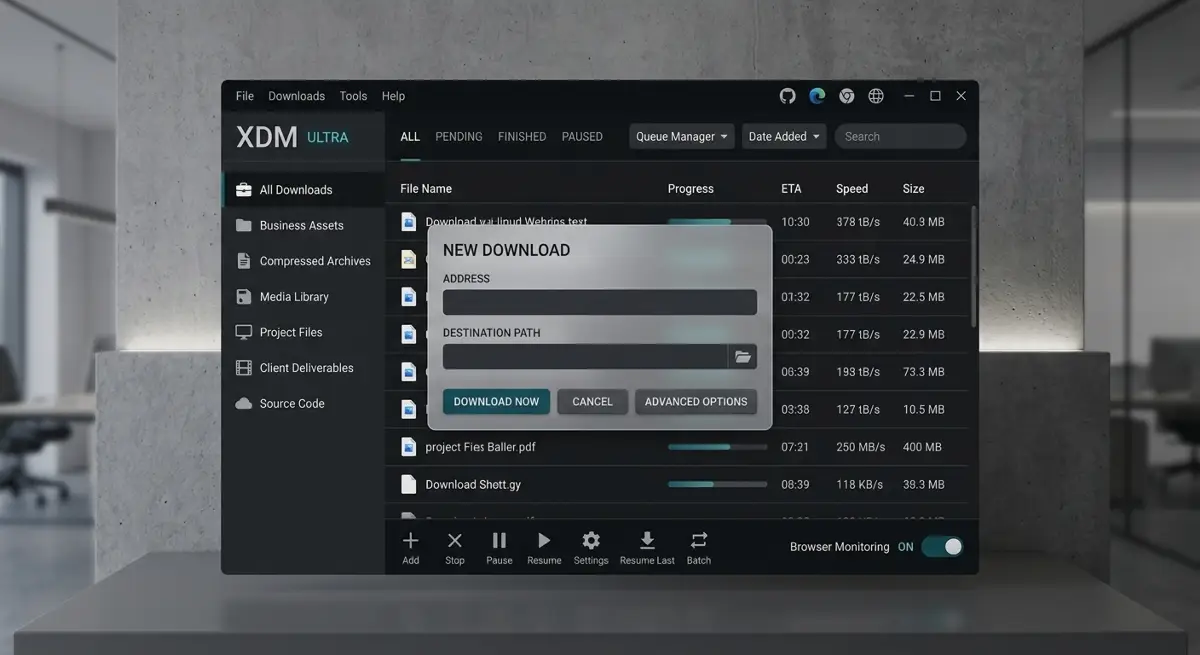Click file icon of the 10.5 MB row
1200x655 pixels.
click(408, 409)
